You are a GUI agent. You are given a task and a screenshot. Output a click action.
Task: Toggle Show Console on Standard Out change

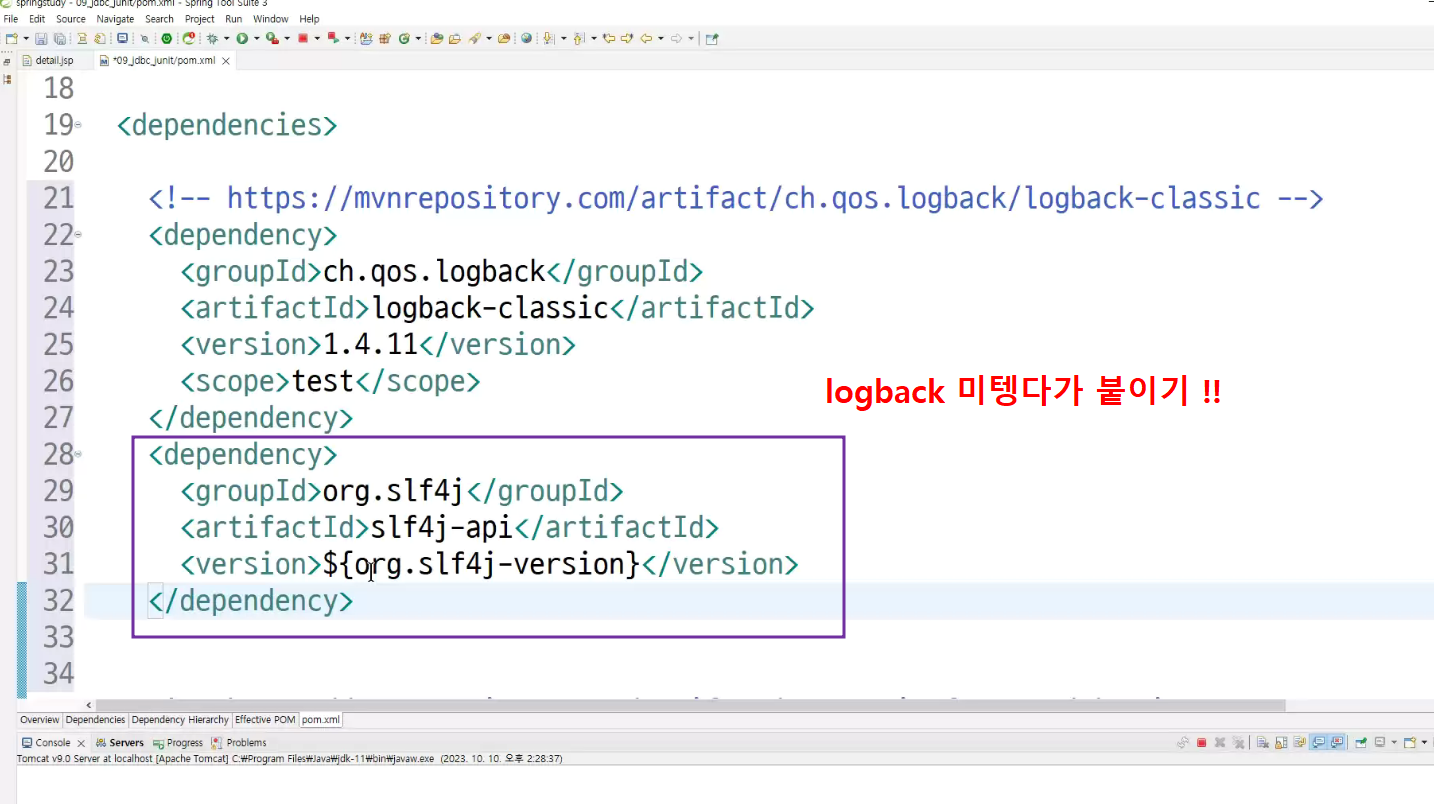click(1319, 743)
